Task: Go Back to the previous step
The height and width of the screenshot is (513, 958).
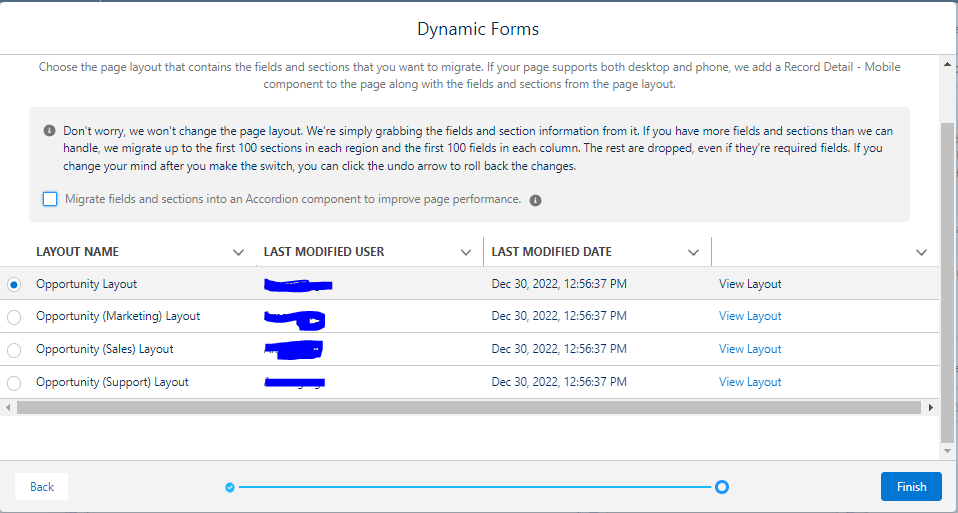Action: [42, 487]
